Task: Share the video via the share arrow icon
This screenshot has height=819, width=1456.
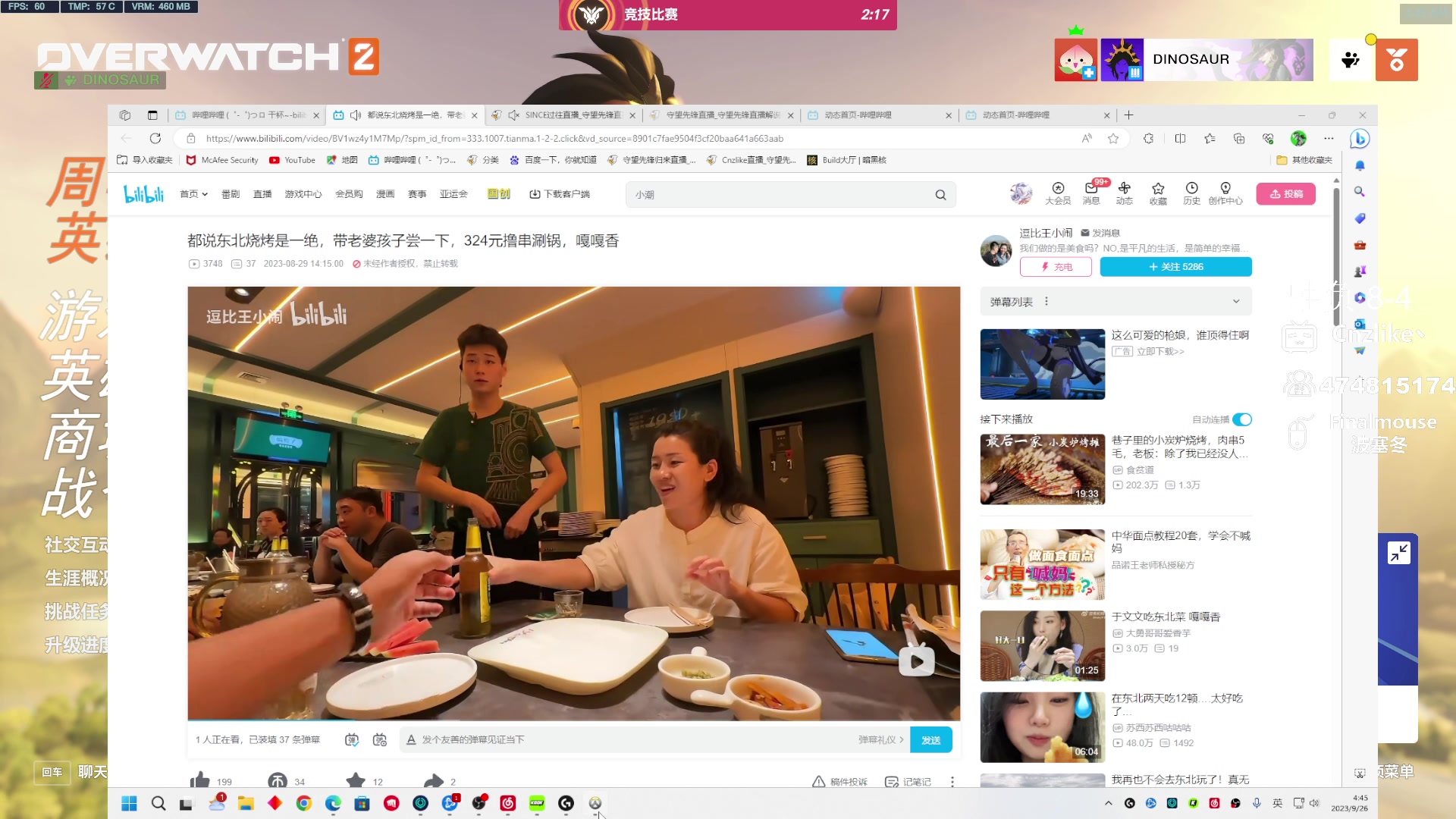Action: tap(433, 780)
